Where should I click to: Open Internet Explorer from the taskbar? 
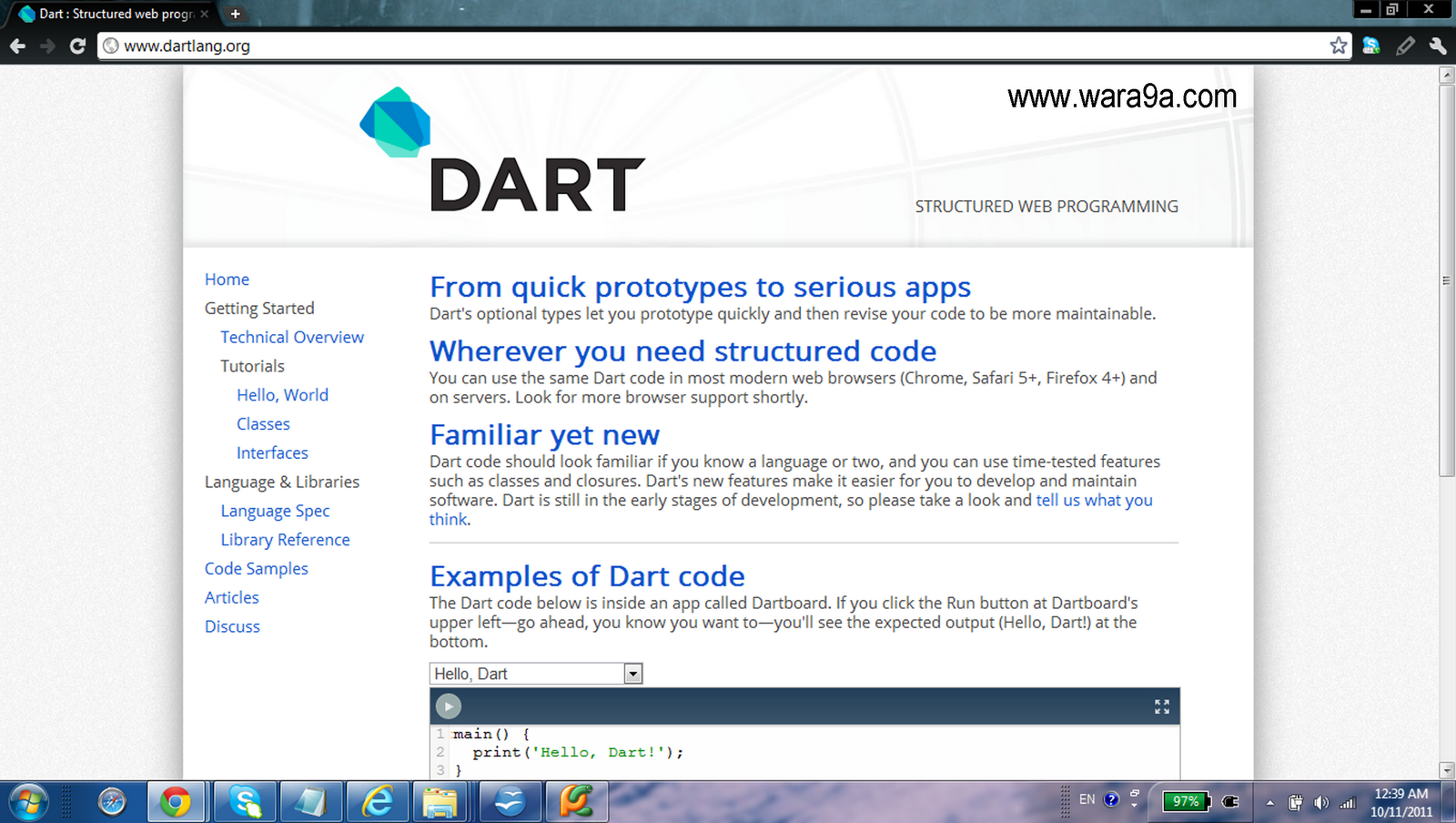point(378,802)
